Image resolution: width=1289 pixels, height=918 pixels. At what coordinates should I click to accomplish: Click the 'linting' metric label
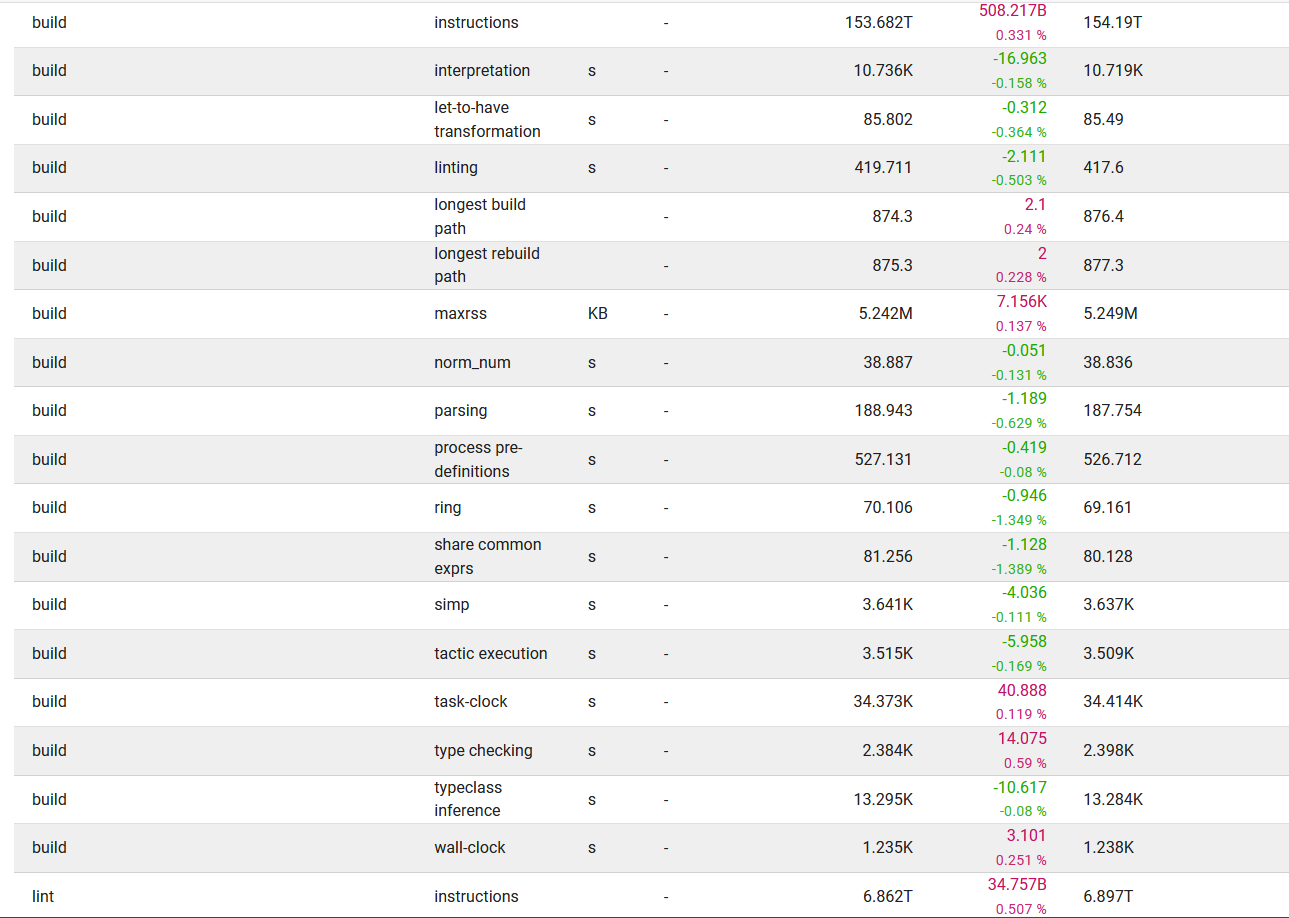tap(456, 168)
